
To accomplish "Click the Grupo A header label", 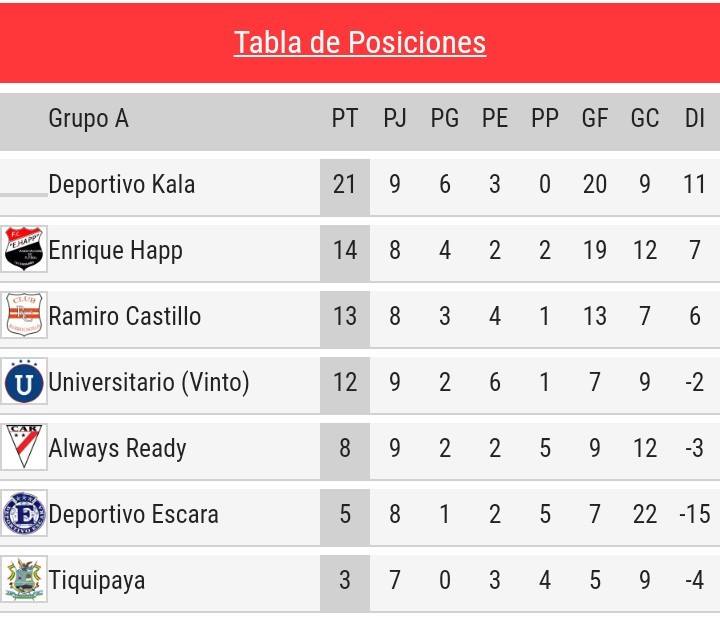I will [89, 119].
